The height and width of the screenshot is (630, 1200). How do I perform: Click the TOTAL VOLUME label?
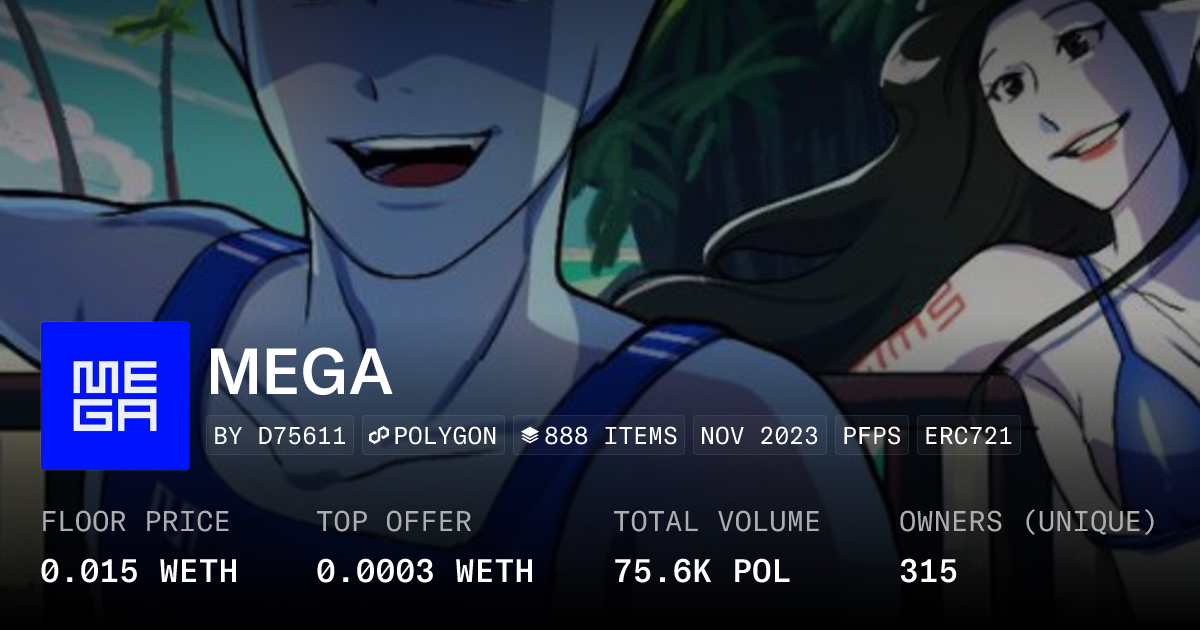pos(716,522)
